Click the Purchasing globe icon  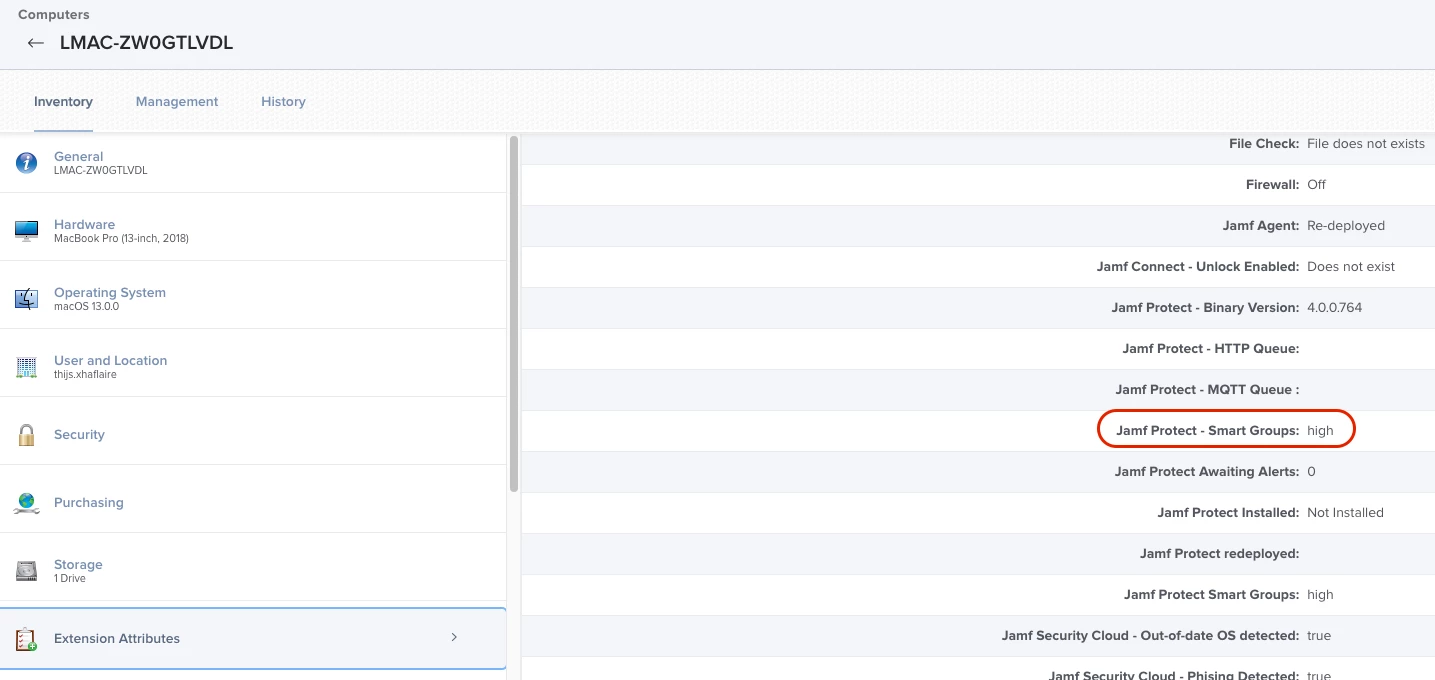(x=27, y=503)
